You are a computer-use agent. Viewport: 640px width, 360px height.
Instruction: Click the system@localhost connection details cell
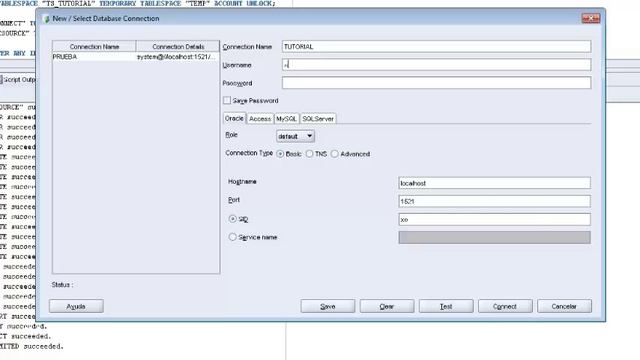point(178,57)
